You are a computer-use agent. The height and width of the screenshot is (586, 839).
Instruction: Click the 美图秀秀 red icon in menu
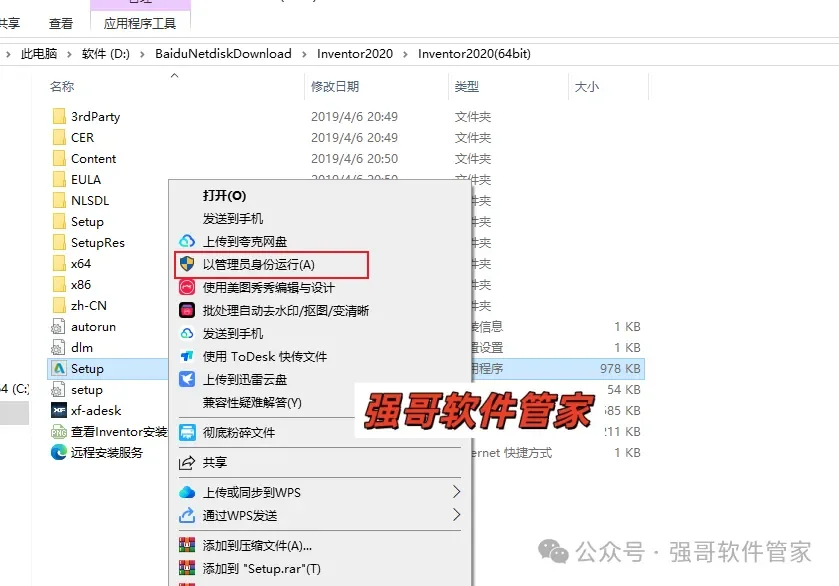(187, 287)
